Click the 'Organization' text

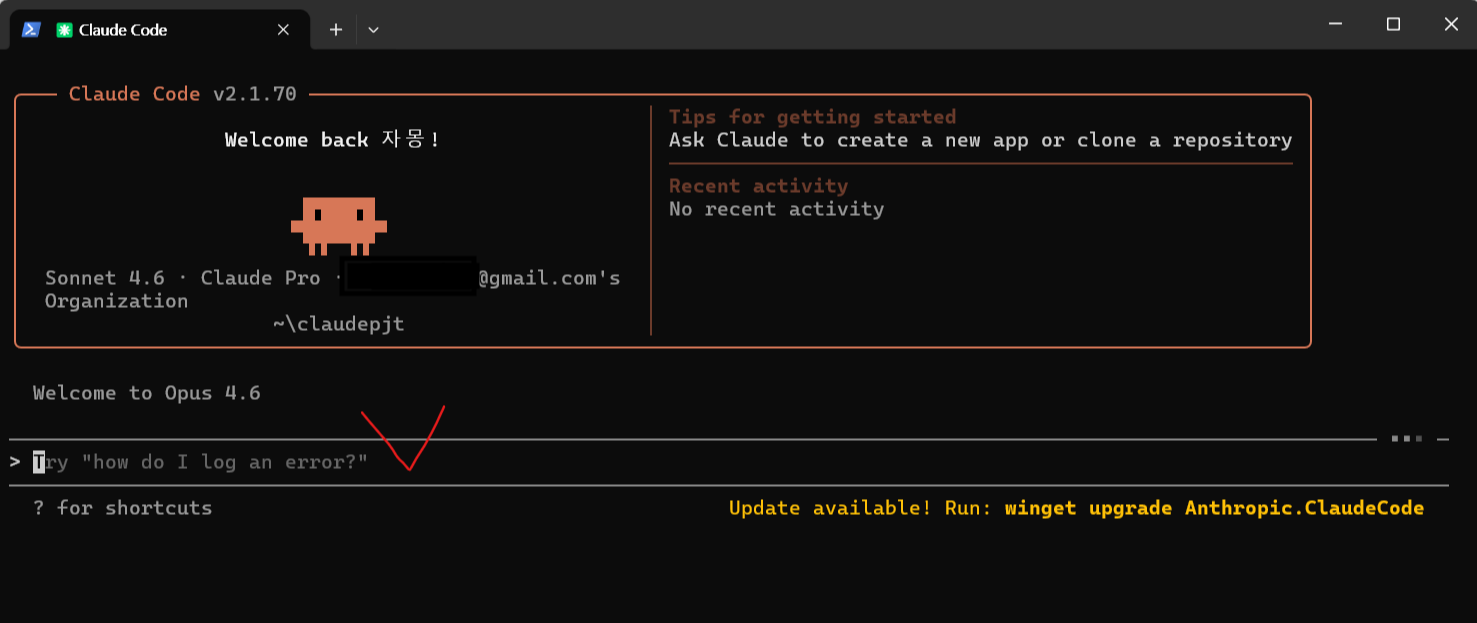coord(116,301)
